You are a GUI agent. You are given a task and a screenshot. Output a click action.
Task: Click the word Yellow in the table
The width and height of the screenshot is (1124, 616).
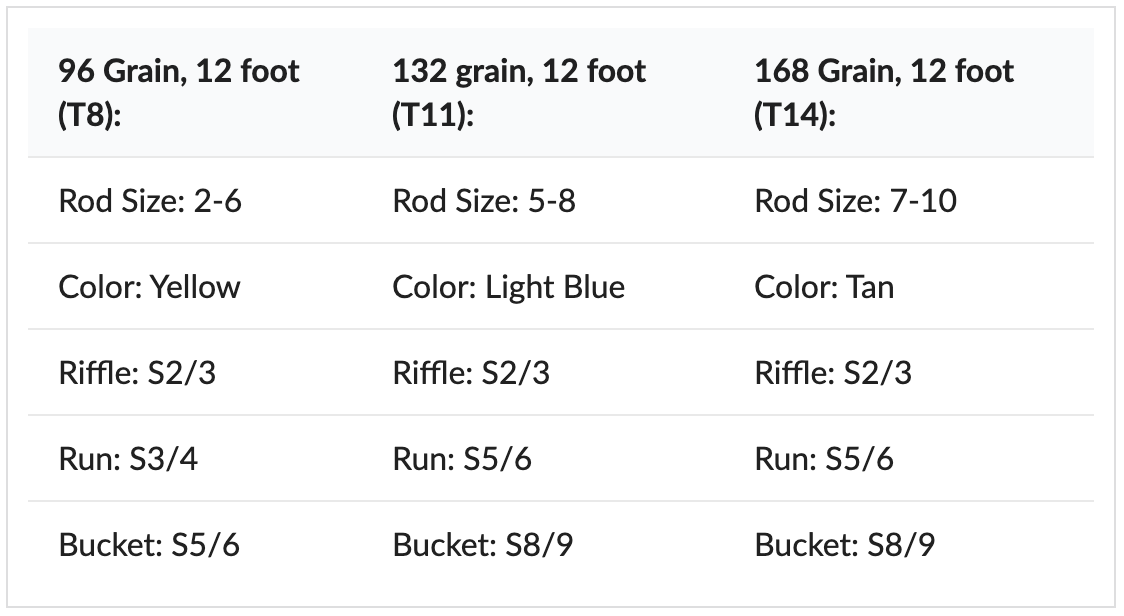click(x=195, y=287)
